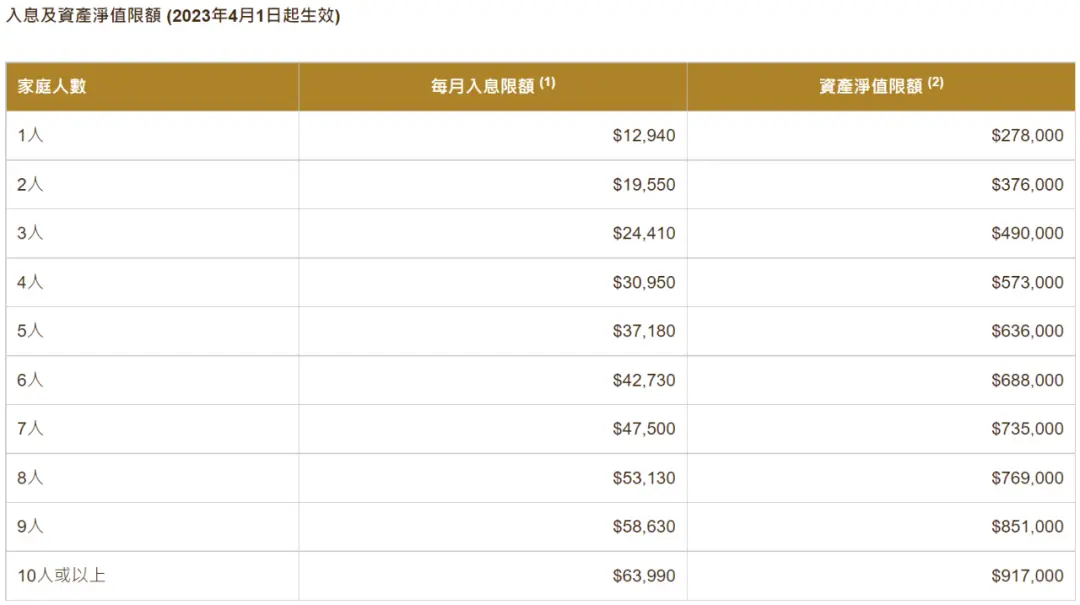Click the $636,000 asset limit cell
1080x605 pixels.
[x=1027, y=332]
